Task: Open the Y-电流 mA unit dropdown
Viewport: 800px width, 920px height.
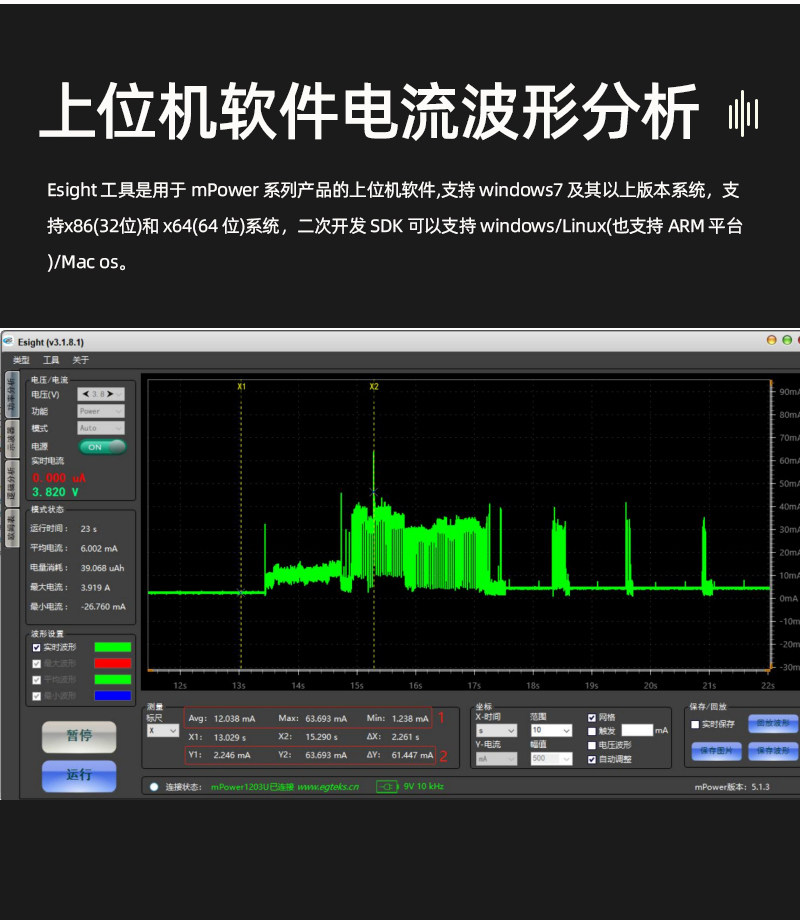Action: click(x=496, y=759)
